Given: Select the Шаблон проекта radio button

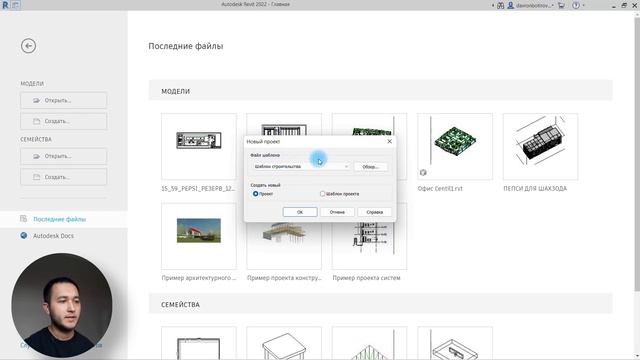Looking at the screenshot, I should click(x=322, y=194).
